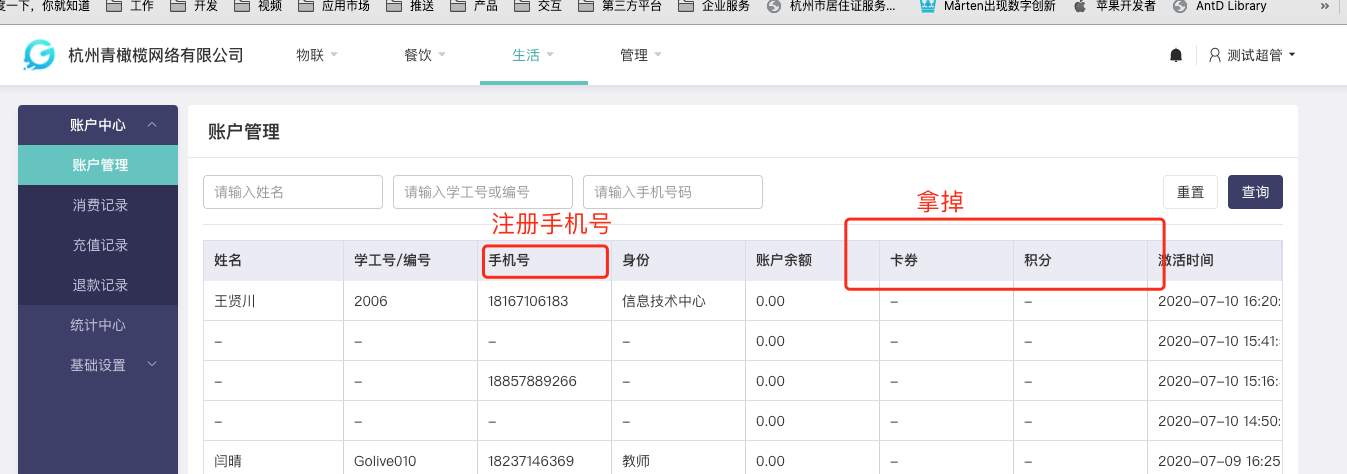Click the company logo icon
The width and height of the screenshot is (1347, 474).
tap(39, 55)
